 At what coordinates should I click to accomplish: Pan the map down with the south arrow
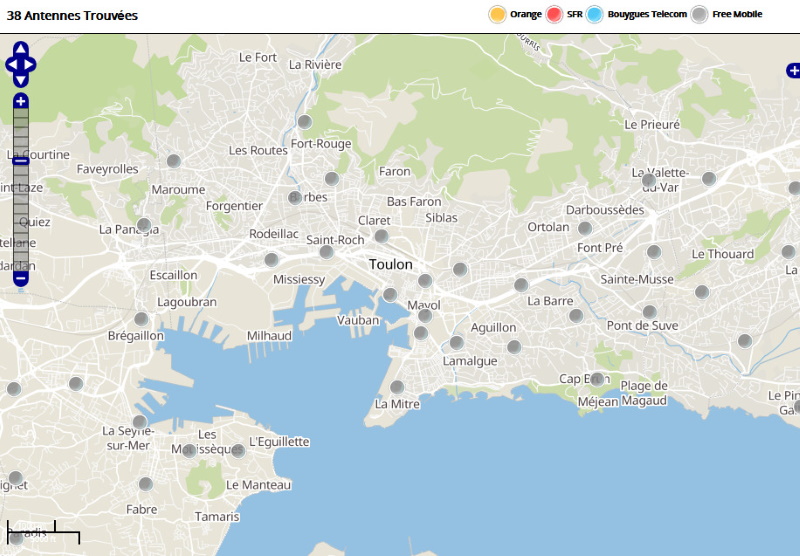[x=21, y=80]
